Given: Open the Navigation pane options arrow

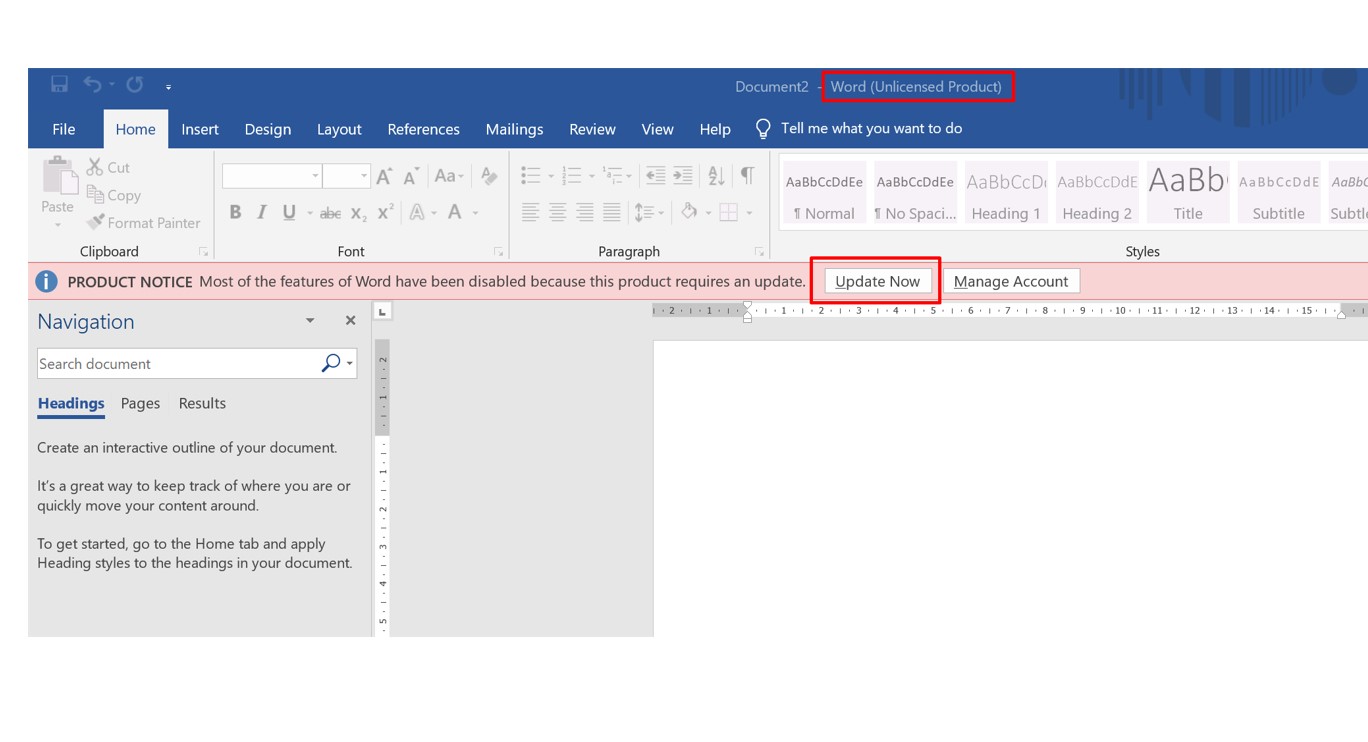Looking at the screenshot, I should pos(310,321).
